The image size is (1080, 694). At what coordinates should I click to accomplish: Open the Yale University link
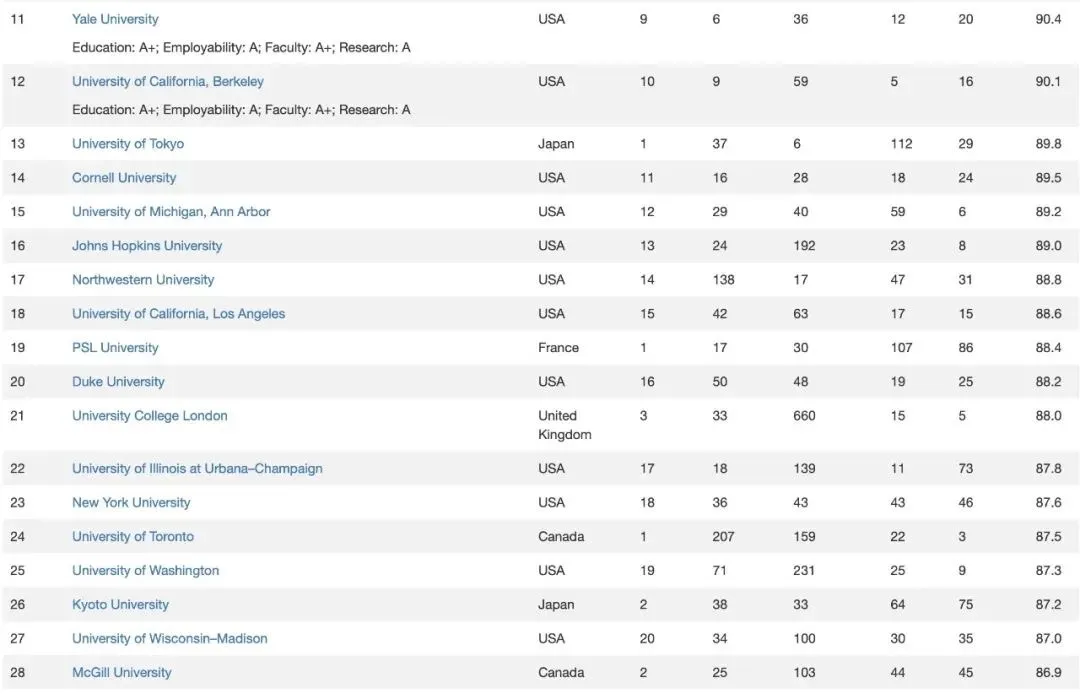(115, 19)
